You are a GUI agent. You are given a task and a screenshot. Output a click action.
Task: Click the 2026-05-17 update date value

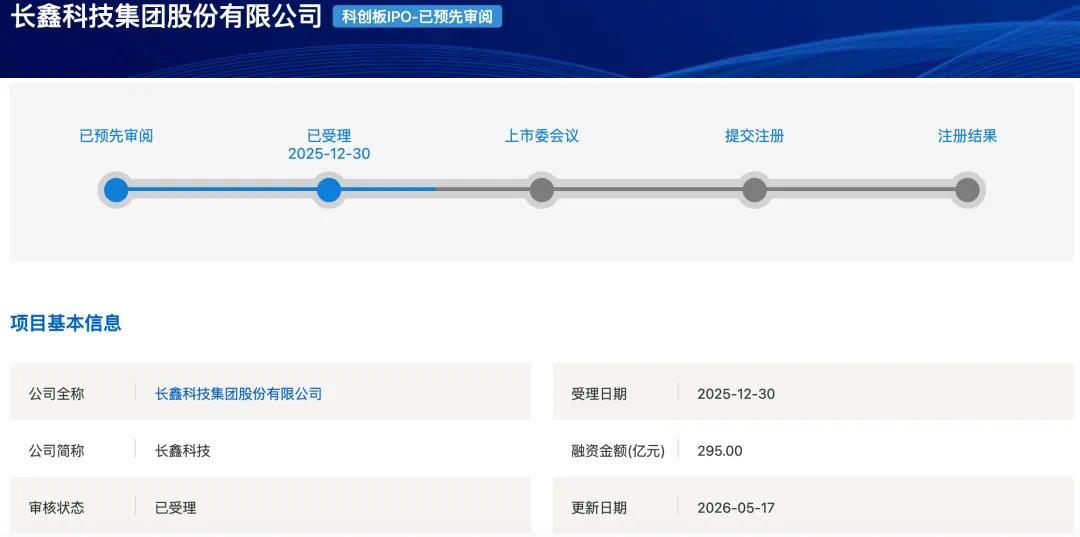pos(736,508)
